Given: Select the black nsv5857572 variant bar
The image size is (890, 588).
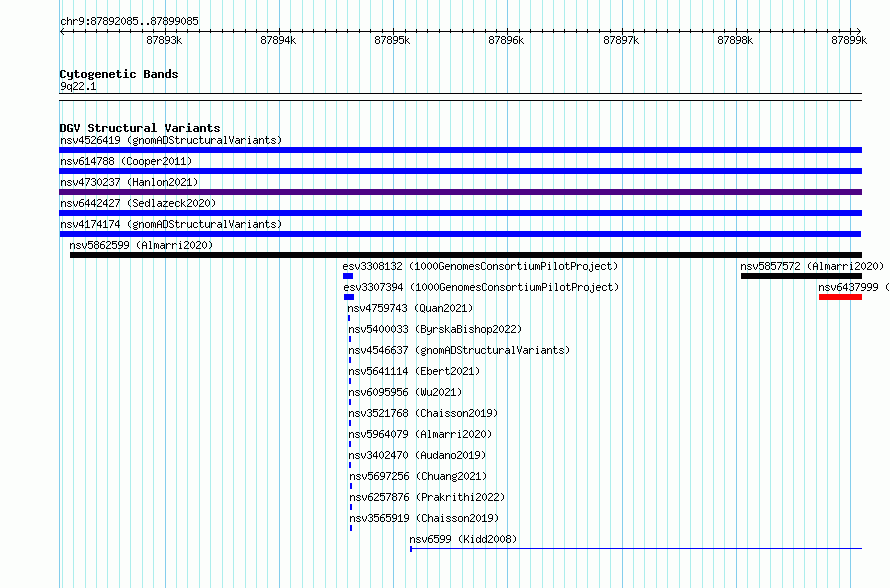Looking at the screenshot, I should tap(801, 276).
